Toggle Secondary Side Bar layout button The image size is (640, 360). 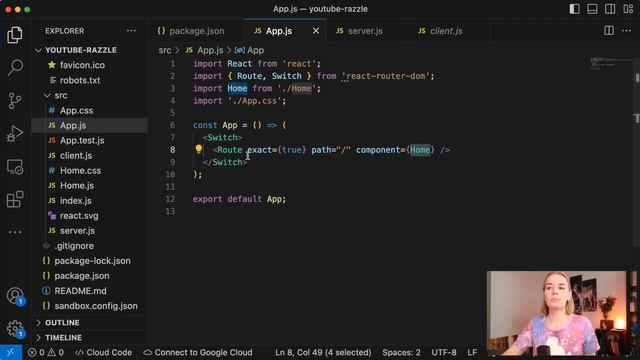[610, 9]
